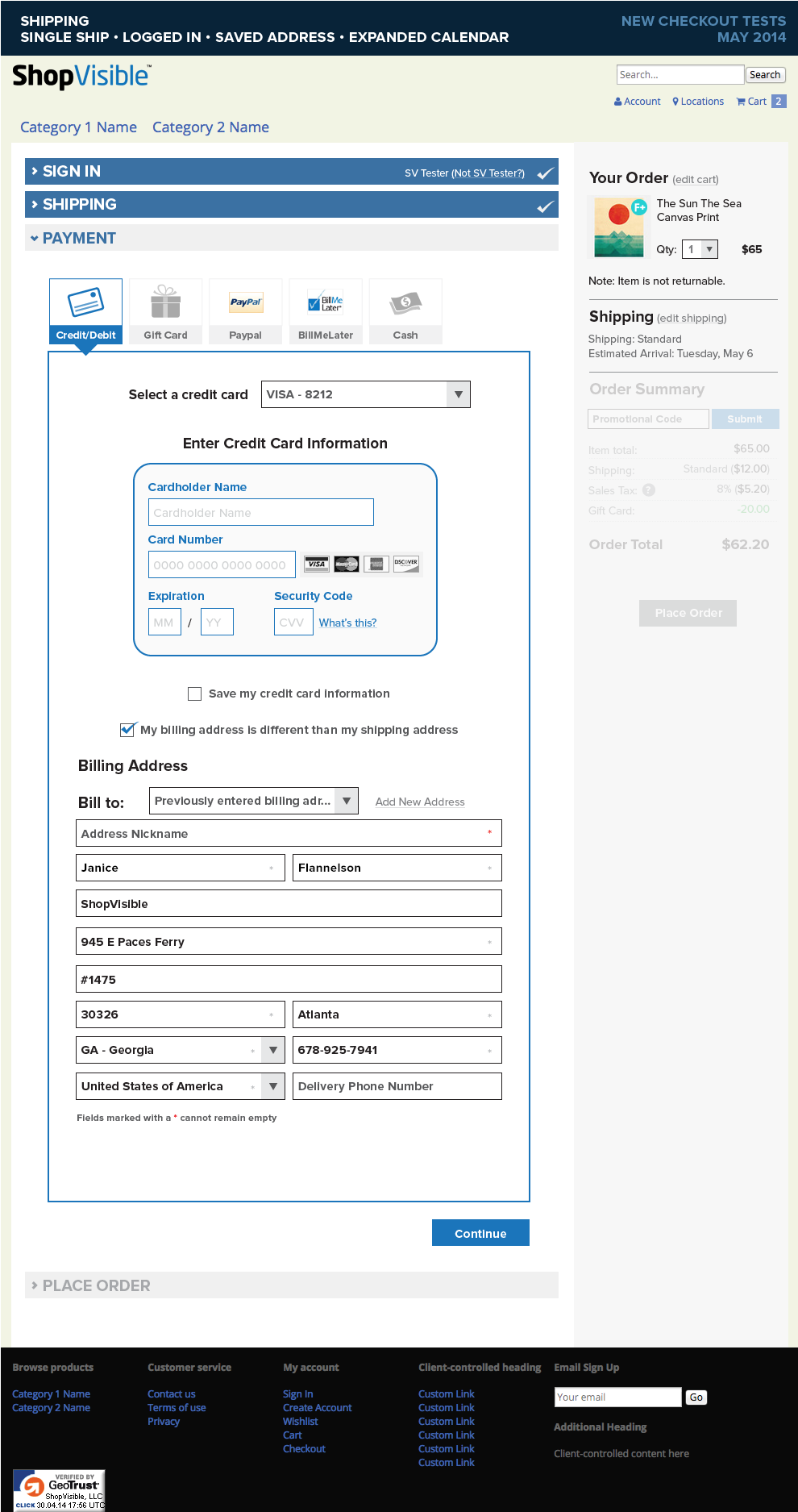This screenshot has height=1512, width=798.
Task: Open the GeoTrust verified seal
Action: pos(59,1489)
